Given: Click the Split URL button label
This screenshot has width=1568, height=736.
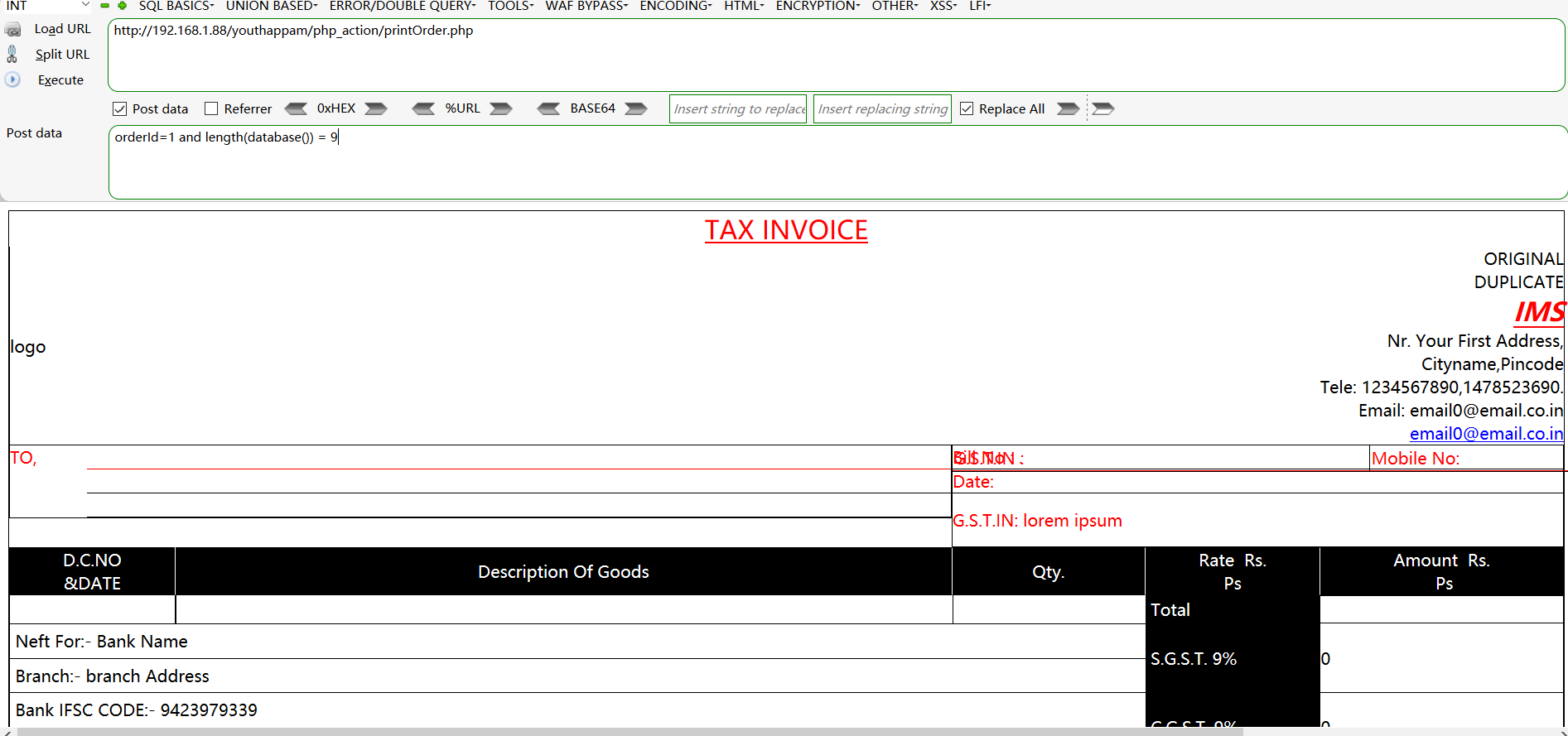Looking at the screenshot, I should [x=62, y=54].
